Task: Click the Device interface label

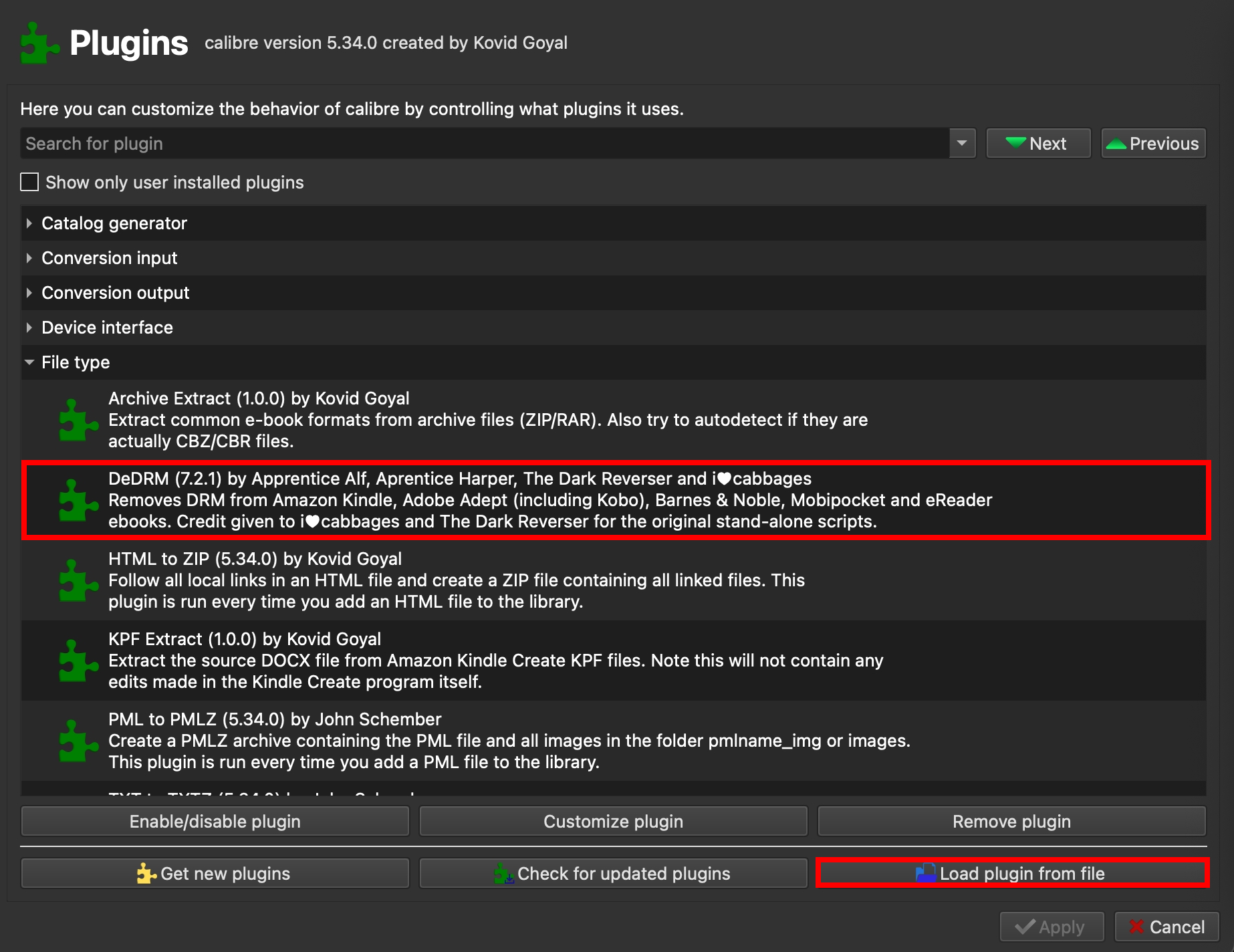Action: tap(108, 328)
